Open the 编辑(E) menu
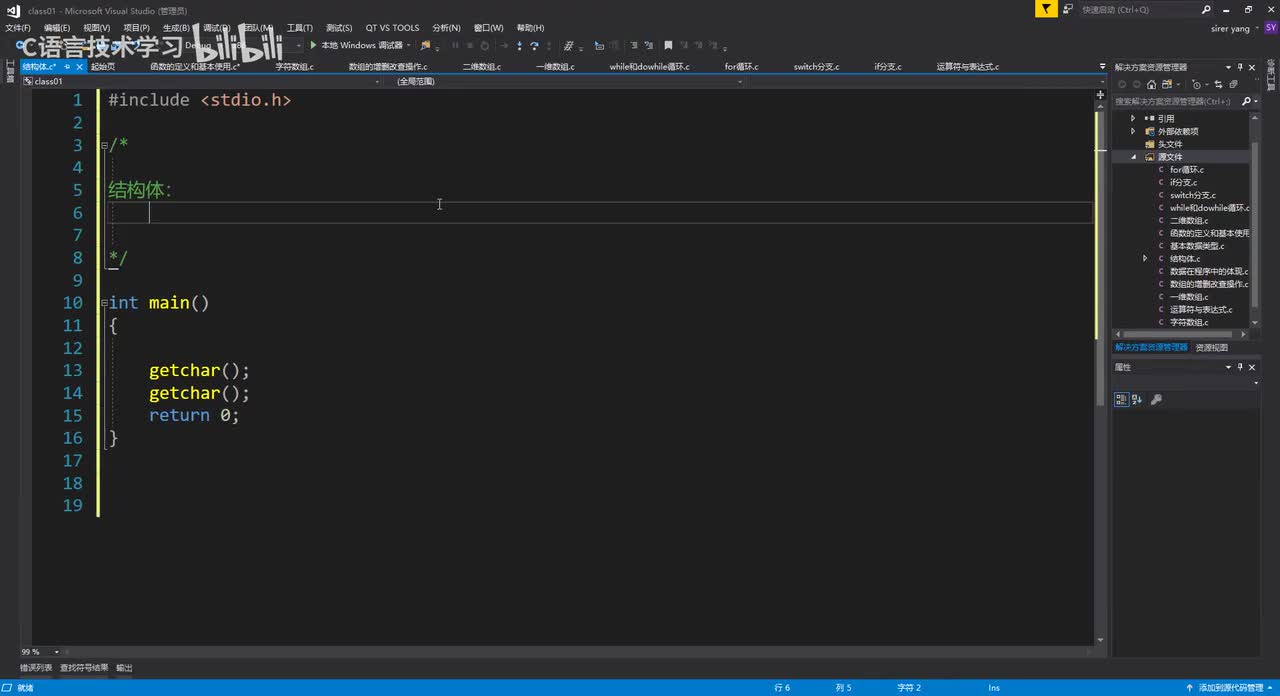Screen dimensions: 1280x696 click(57, 28)
